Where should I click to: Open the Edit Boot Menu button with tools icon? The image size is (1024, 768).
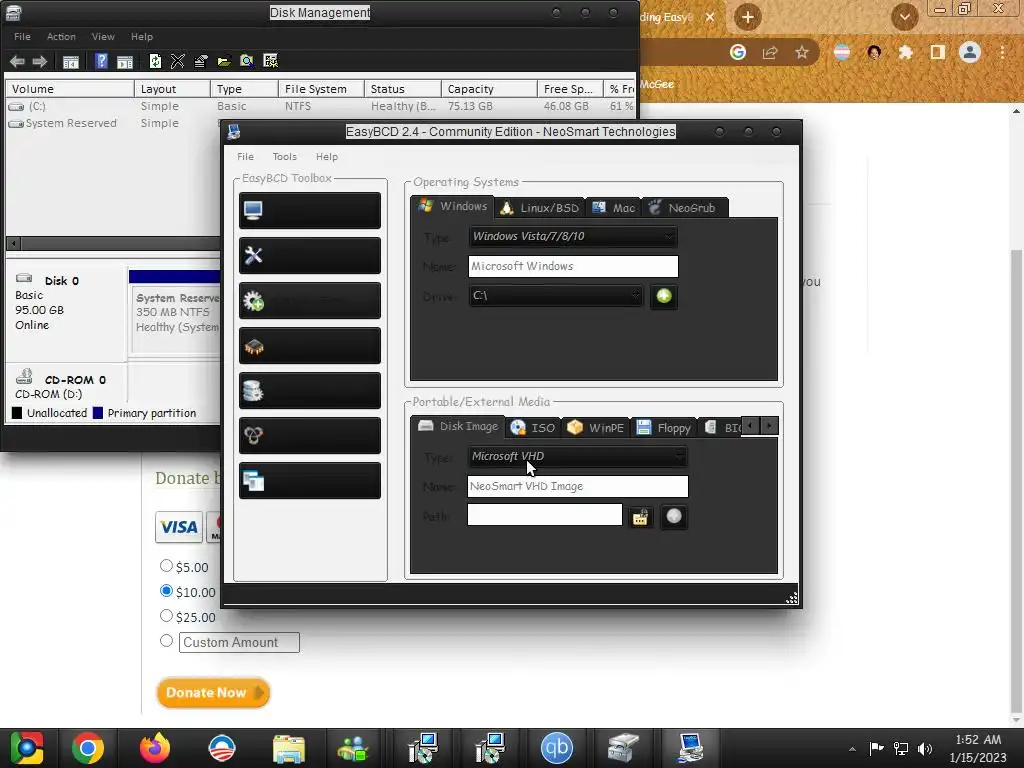(310, 255)
